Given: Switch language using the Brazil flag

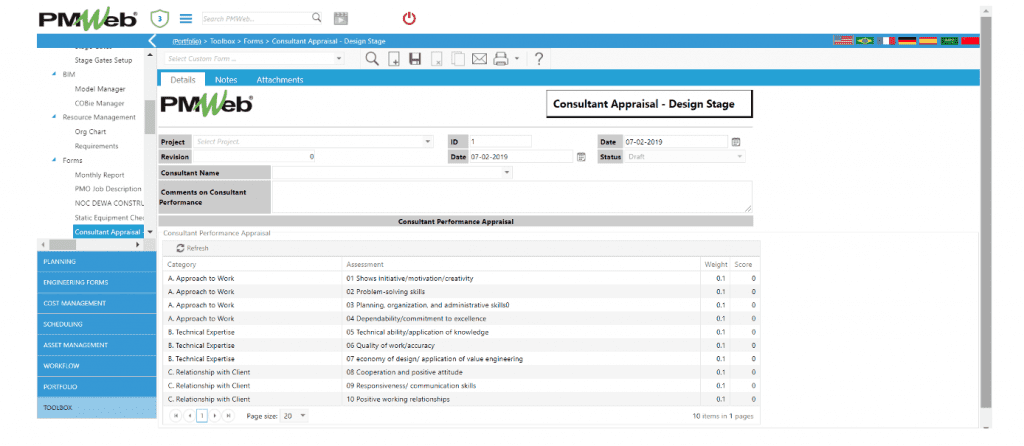Looking at the screenshot, I should (865, 40).
